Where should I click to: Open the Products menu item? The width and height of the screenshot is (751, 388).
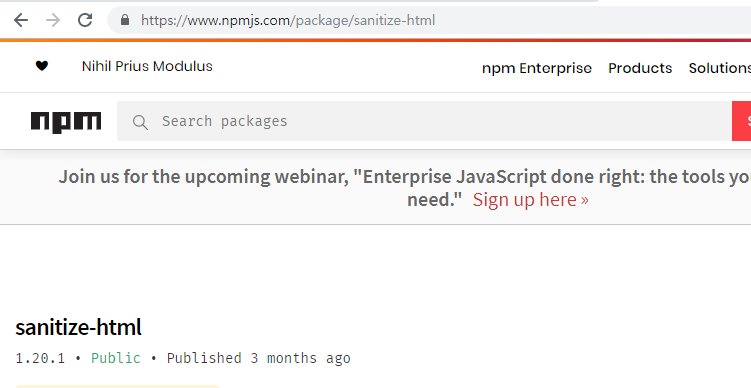pyautogui.click(x=640, y=68)
